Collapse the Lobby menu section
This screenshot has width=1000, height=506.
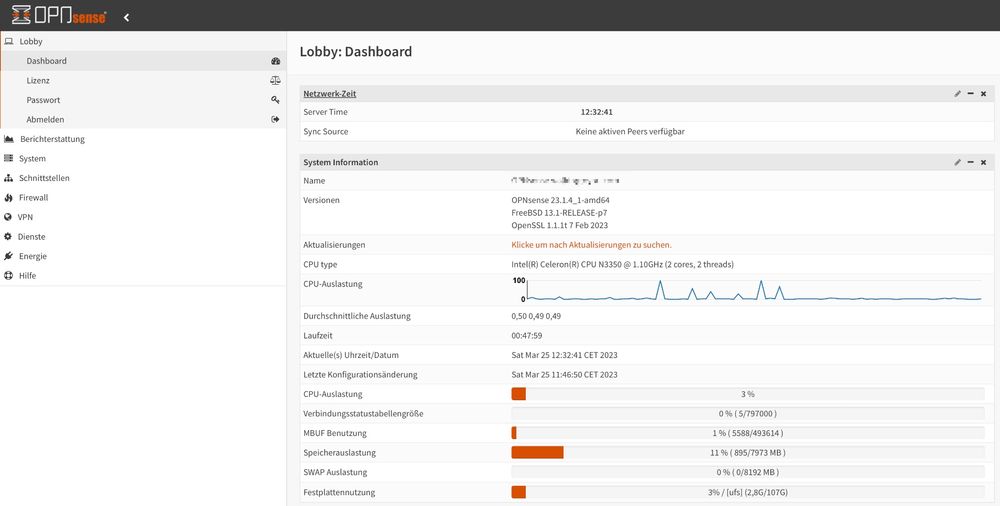coord(143,41)
